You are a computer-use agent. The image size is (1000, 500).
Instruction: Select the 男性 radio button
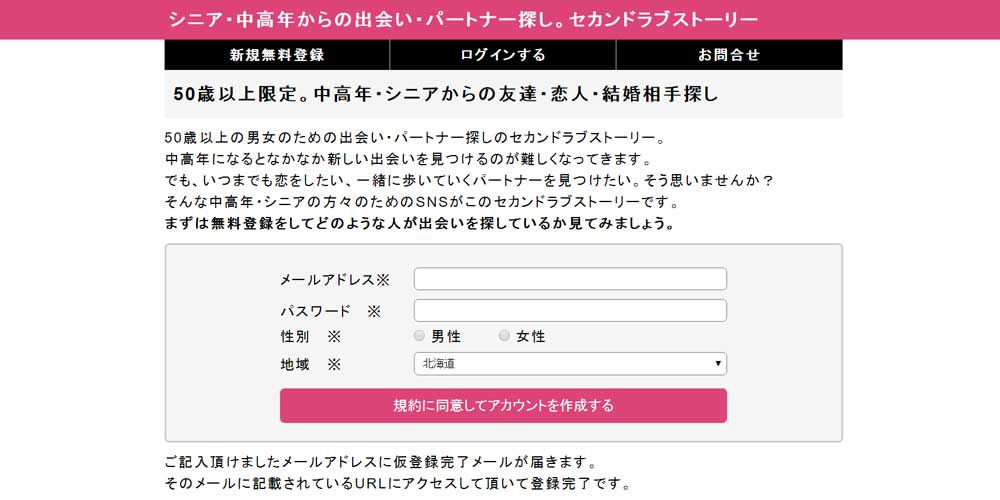420,336
